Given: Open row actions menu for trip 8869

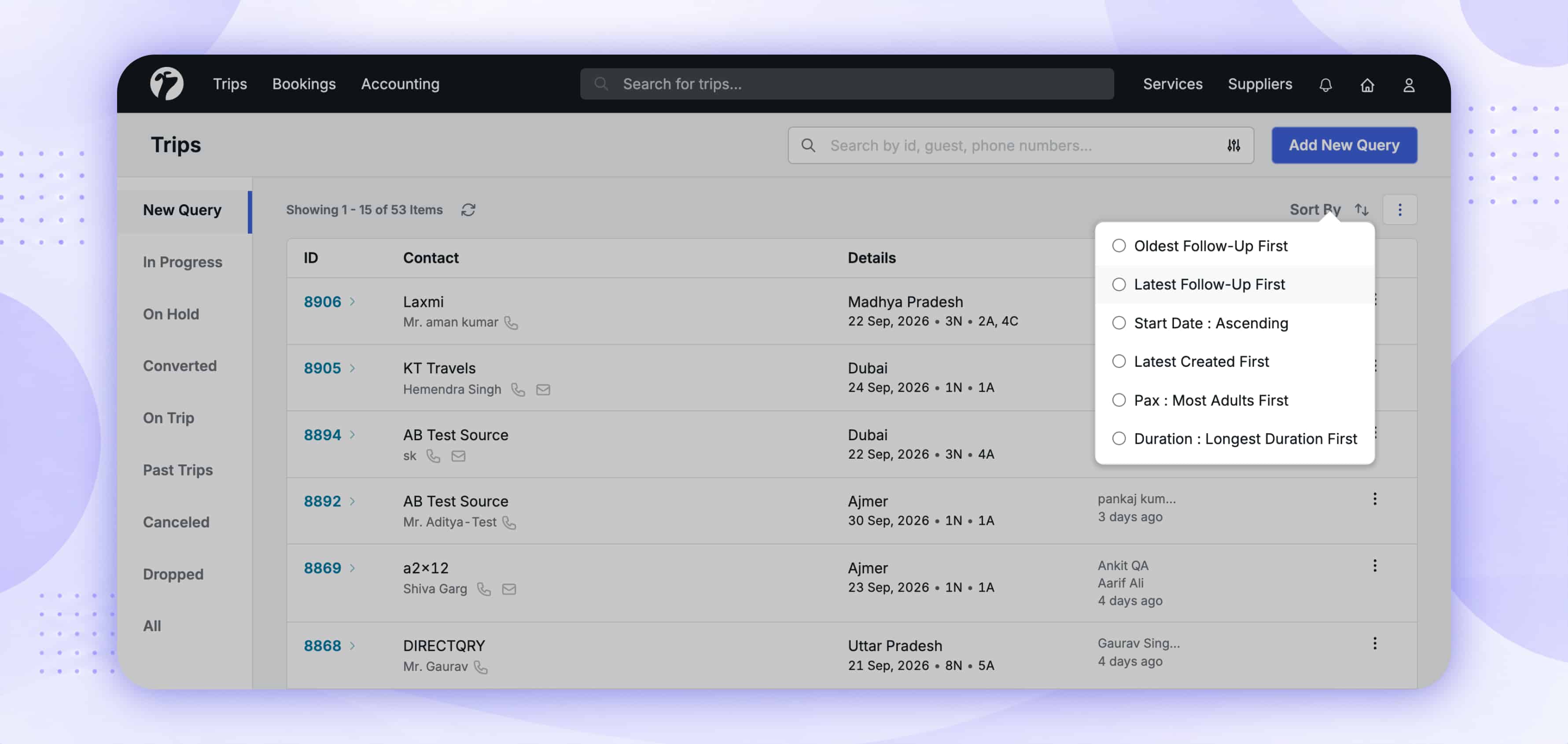Looking at the screenshot, I should 1374,566.
